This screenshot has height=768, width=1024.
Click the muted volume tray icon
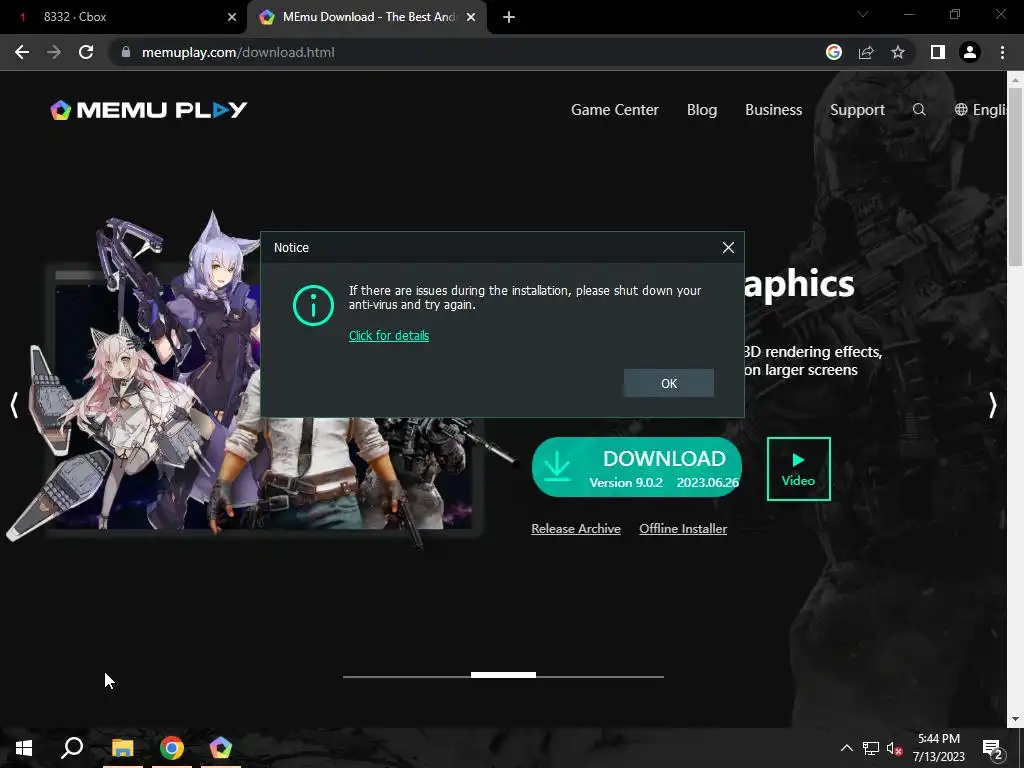pos(894,748)
